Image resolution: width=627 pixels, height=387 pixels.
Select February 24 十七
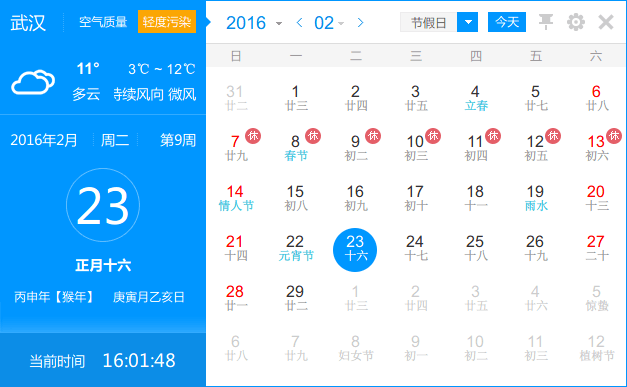415,248
